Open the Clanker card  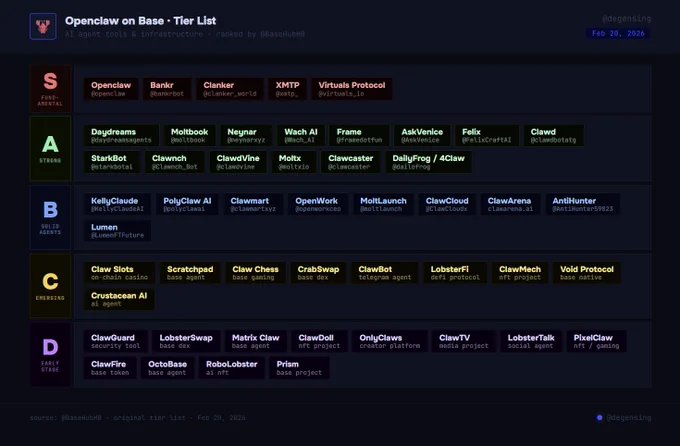pos(230,89)
